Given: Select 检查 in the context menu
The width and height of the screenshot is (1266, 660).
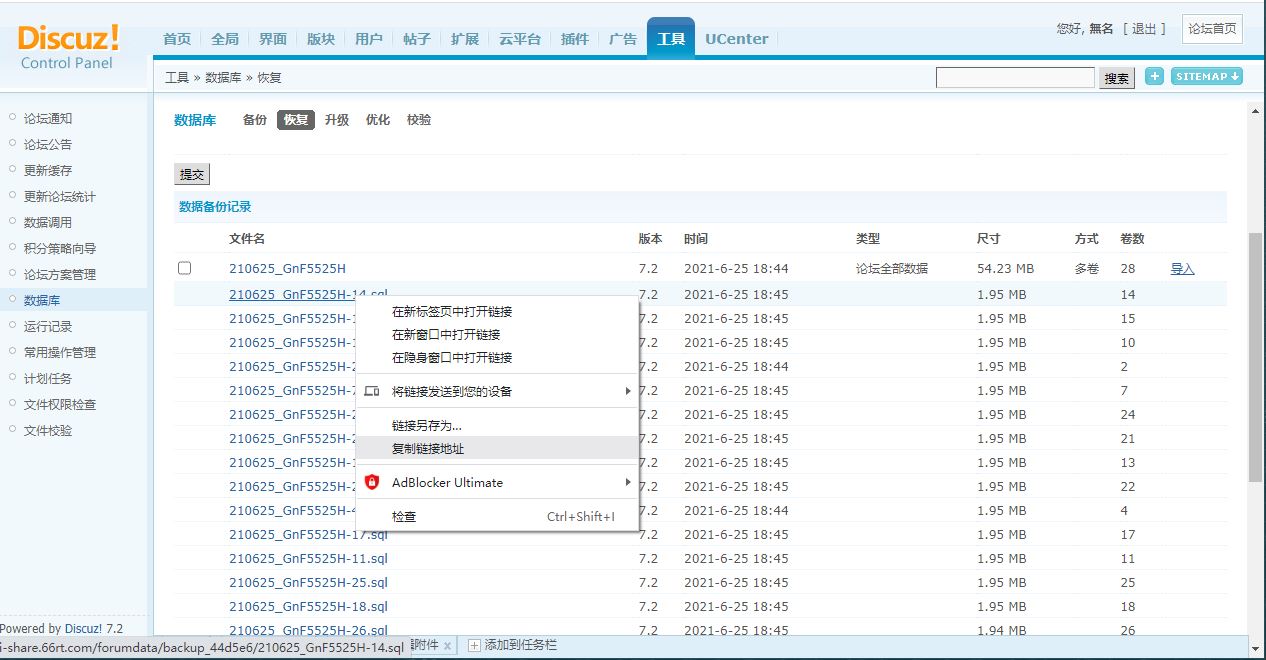Looking at the screenshot, I should [x=497, y=516].
